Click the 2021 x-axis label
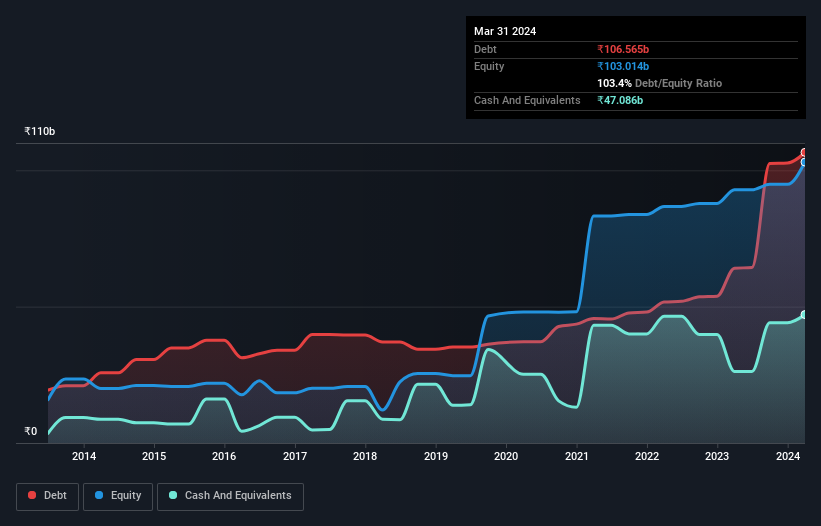Screen dimensions: 821x526 [x=576, y=456]
